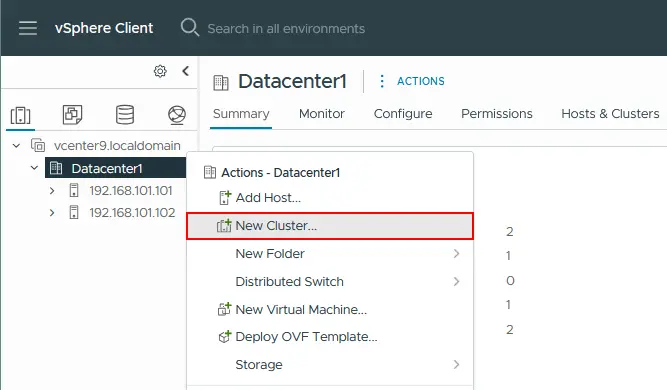Screen dimensions: 667x390
Task: Click the Deploy OVF Template icon
Action: (x=225, y=336)
